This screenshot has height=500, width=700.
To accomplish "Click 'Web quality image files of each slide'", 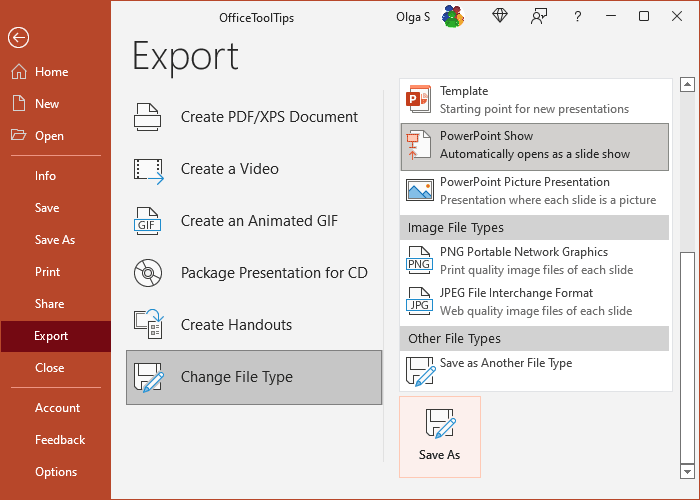I will coord(536,311).
